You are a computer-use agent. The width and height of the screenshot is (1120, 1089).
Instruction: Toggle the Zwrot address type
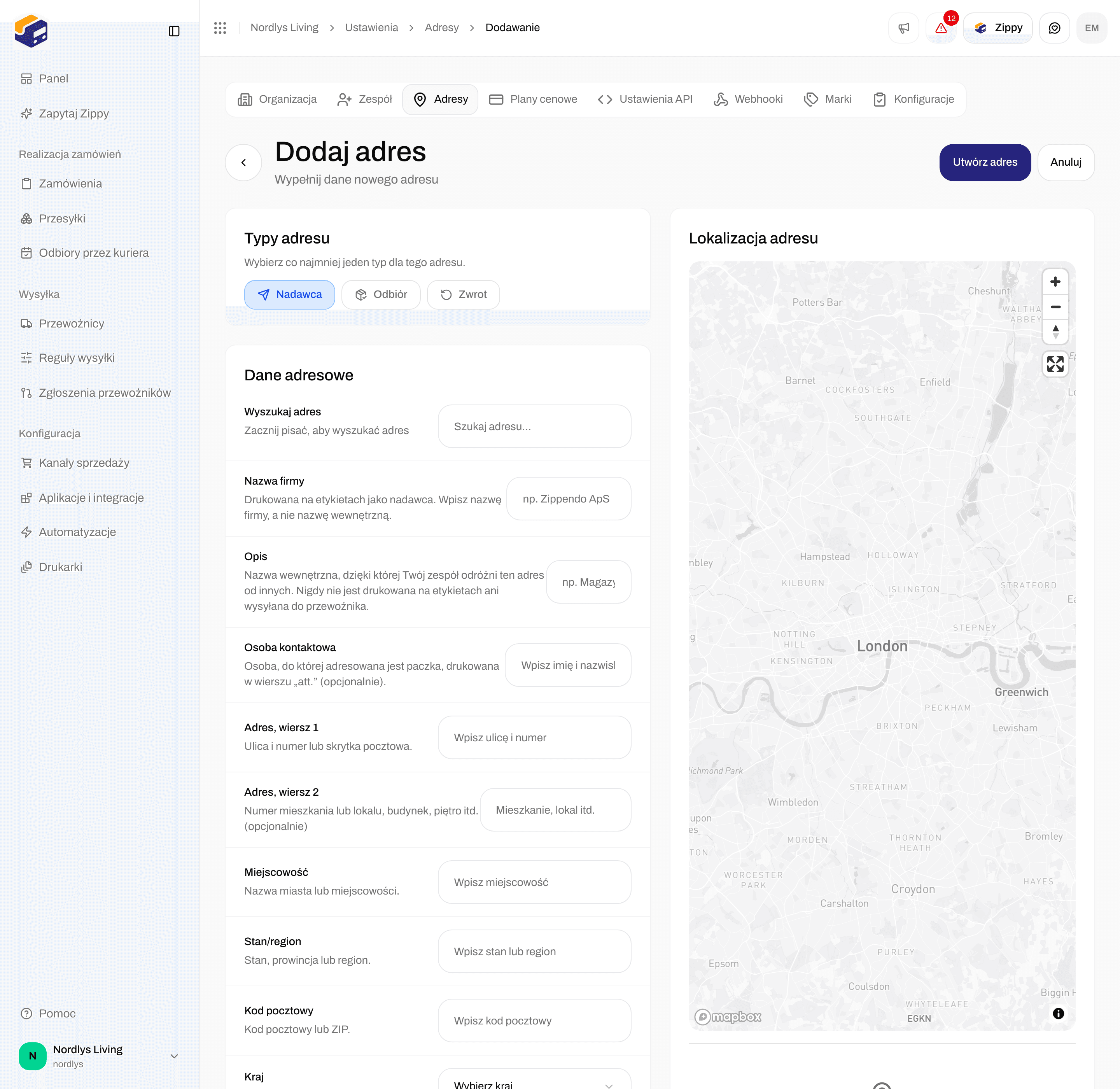click(463, 294)
